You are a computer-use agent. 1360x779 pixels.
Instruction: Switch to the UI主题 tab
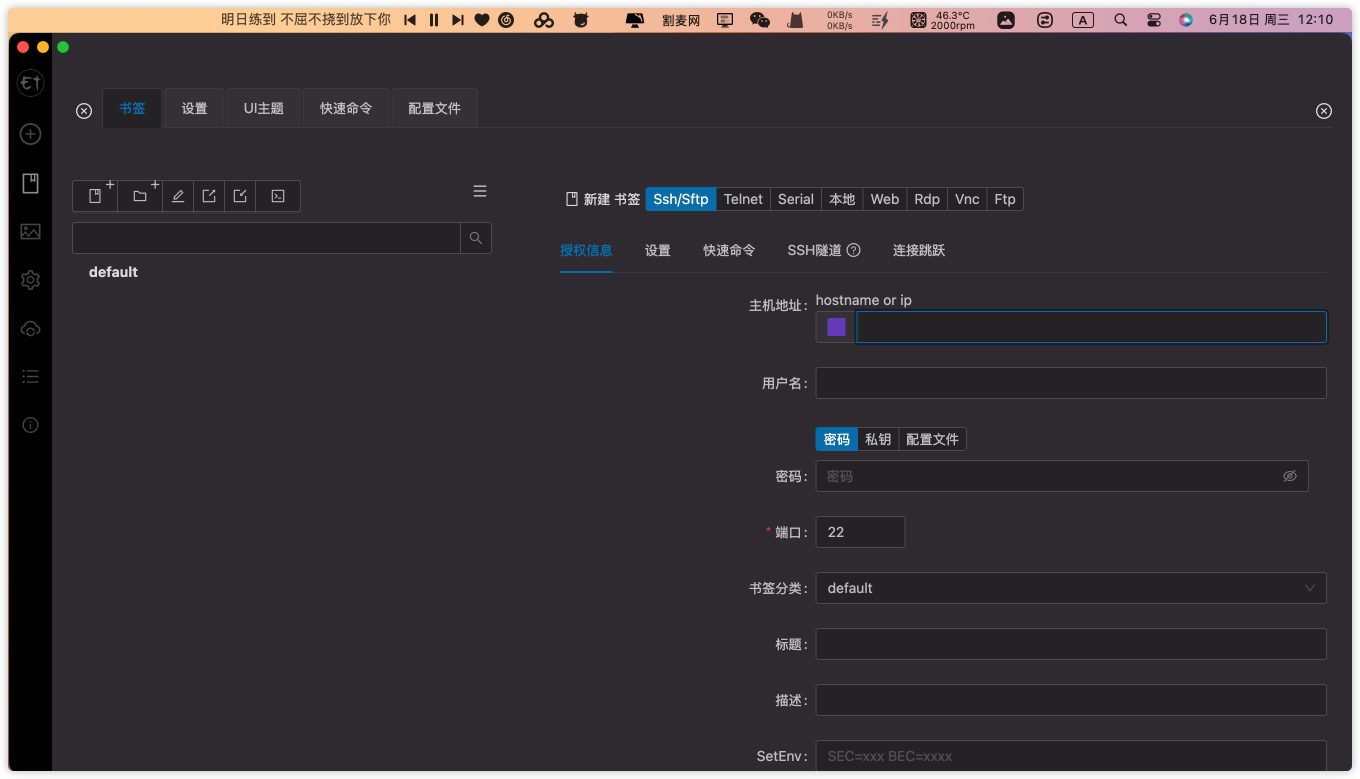click(x=264, y=108)
